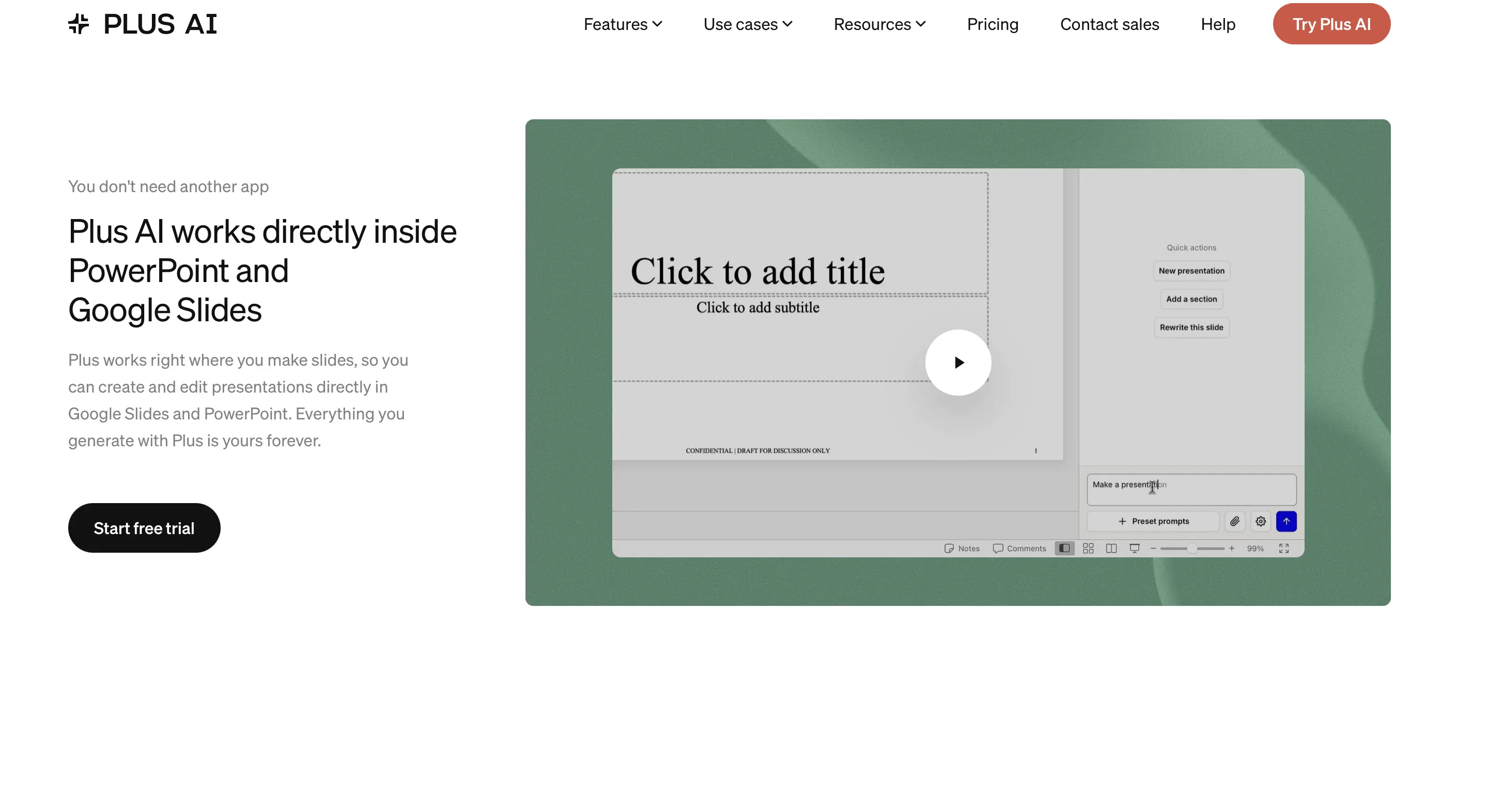Click the Add a section quick action
This screenshot has width=1487, height=812.
pos(1191,299)
